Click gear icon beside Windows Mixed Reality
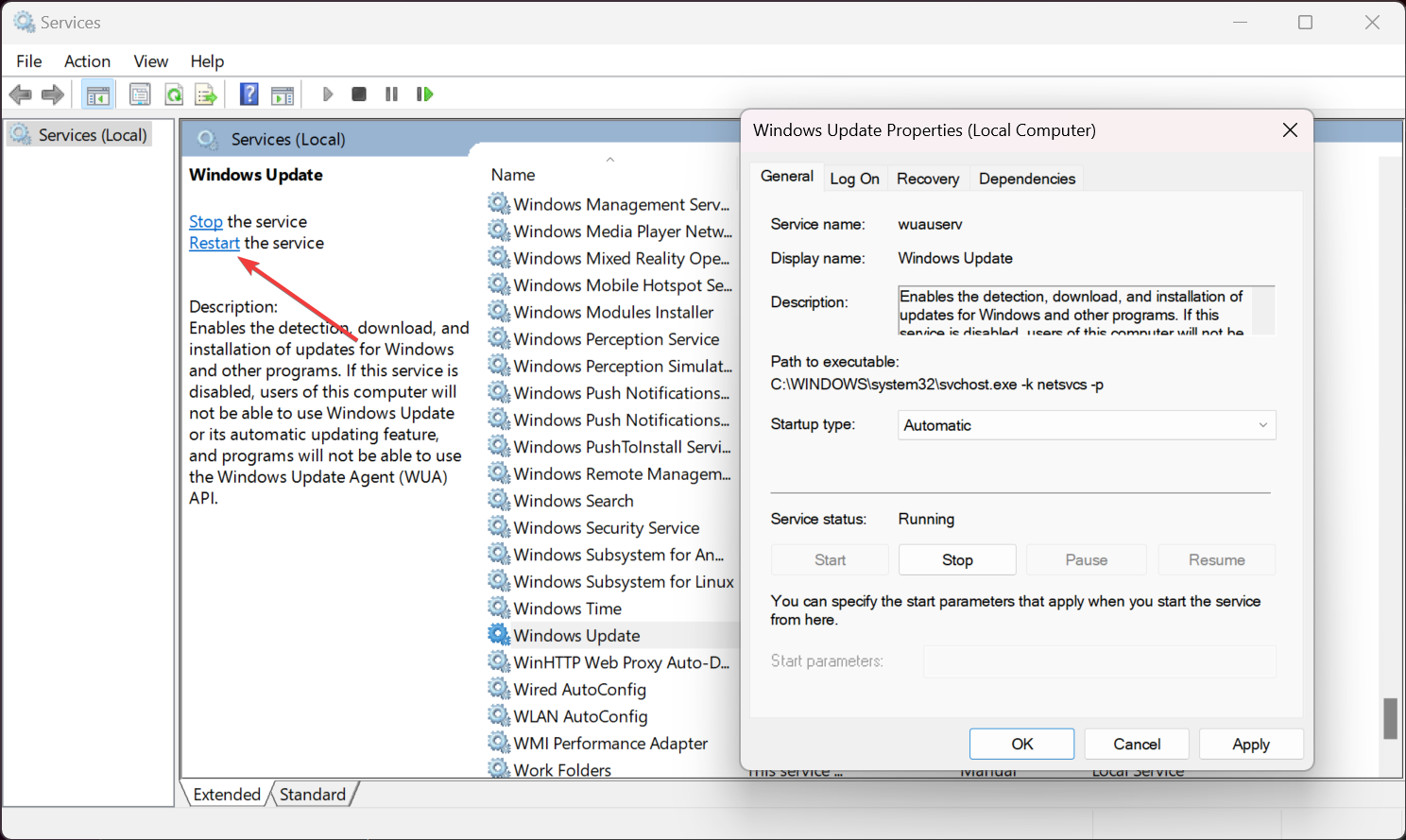 499,257
